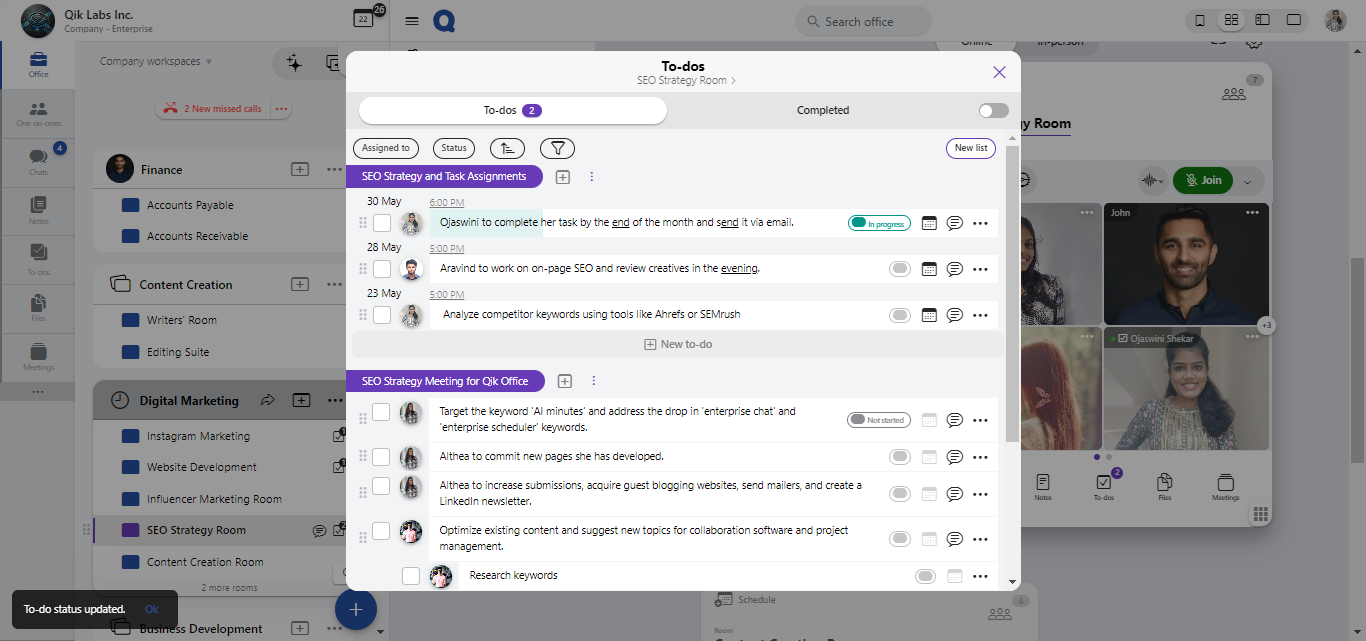Change the In progress status pill

tap(877, 223)
